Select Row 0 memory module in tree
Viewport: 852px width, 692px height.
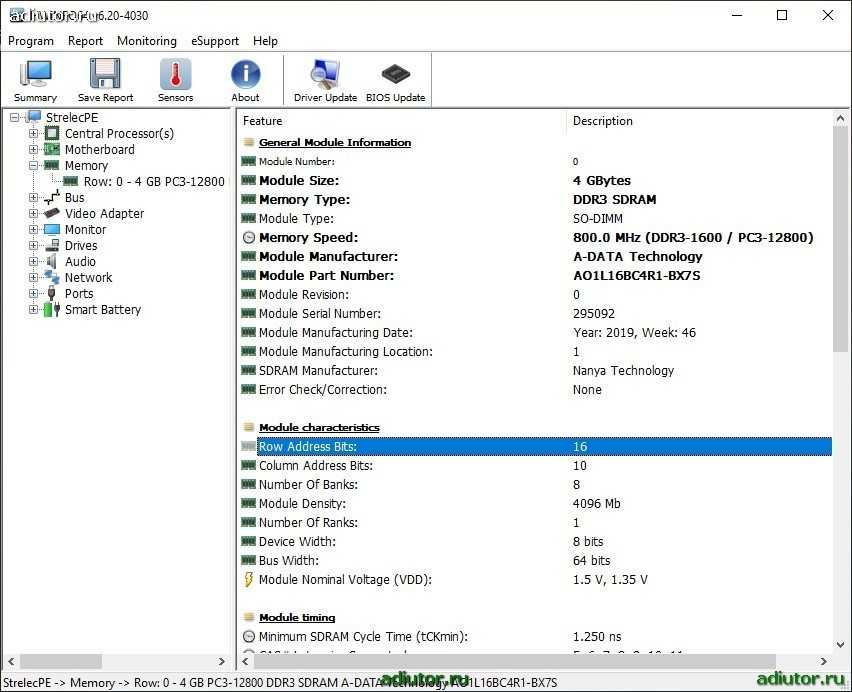click(154, 181)
